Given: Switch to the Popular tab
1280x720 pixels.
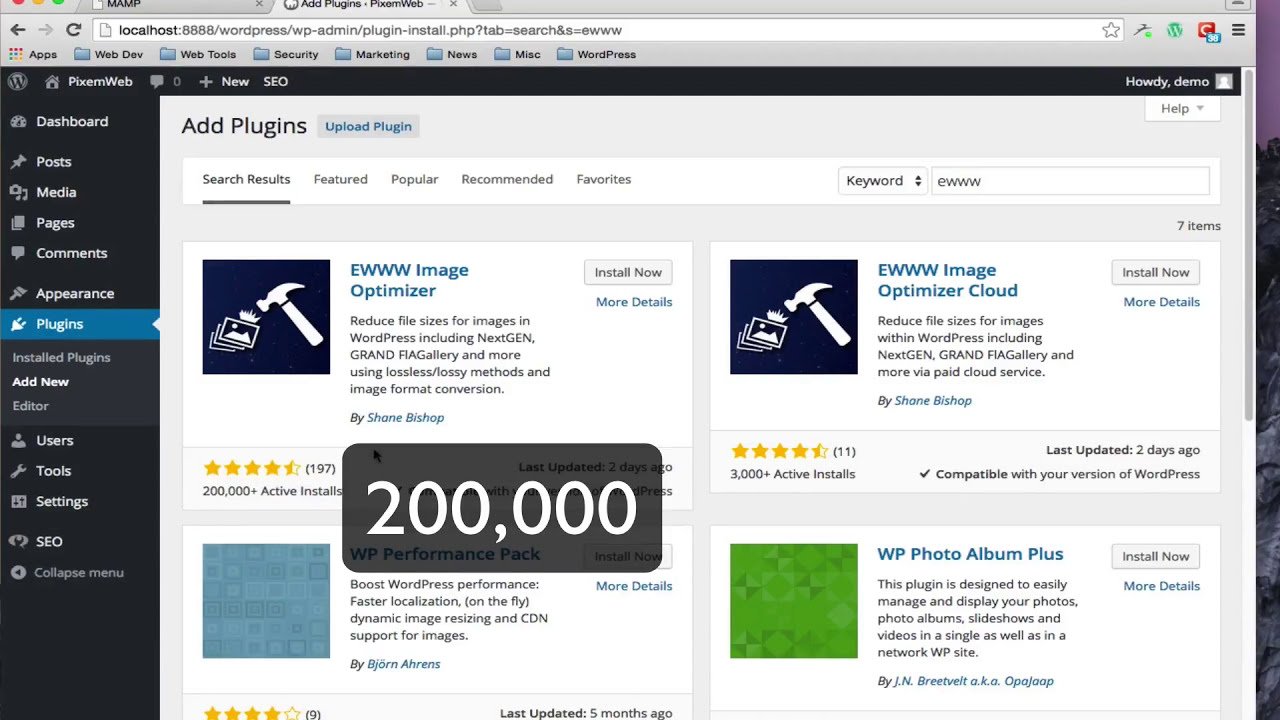Looking at the screenshot, I should [414, 179].
